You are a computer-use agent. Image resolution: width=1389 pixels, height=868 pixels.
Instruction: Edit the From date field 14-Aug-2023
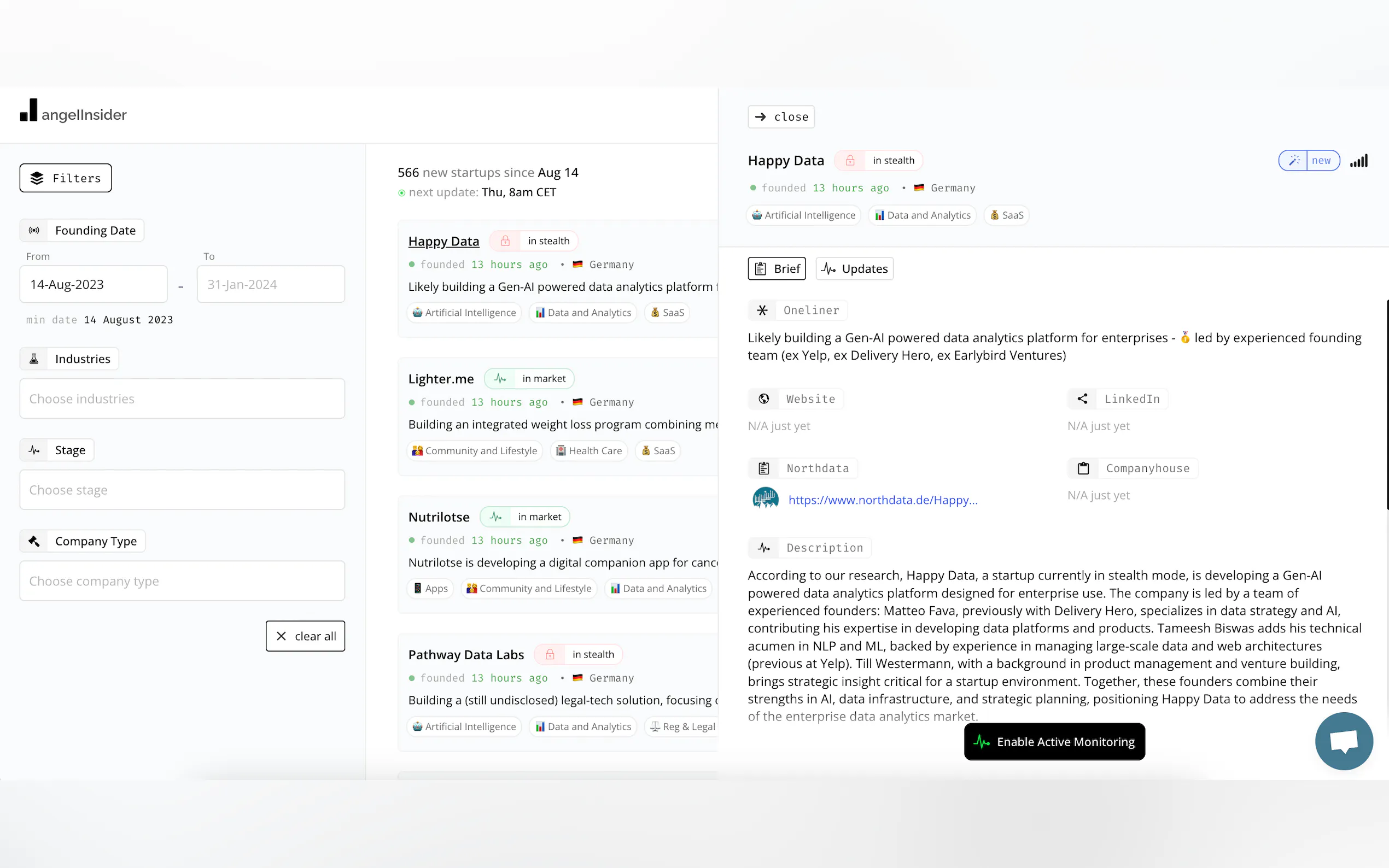pos(94,284)
